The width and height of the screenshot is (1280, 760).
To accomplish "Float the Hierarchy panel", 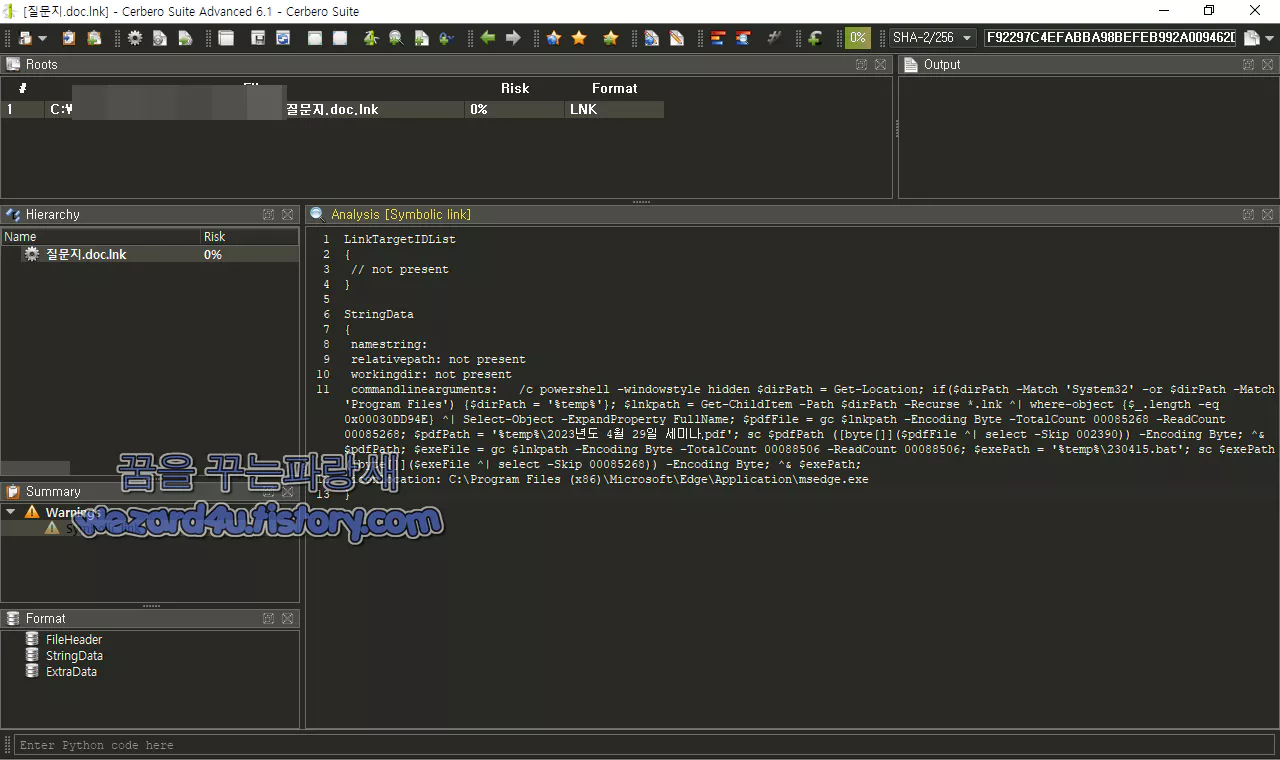I will coord(268,214).
